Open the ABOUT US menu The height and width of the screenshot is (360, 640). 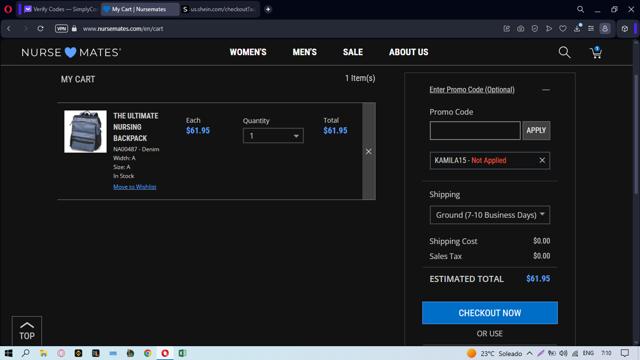click(x=409, y=52)
